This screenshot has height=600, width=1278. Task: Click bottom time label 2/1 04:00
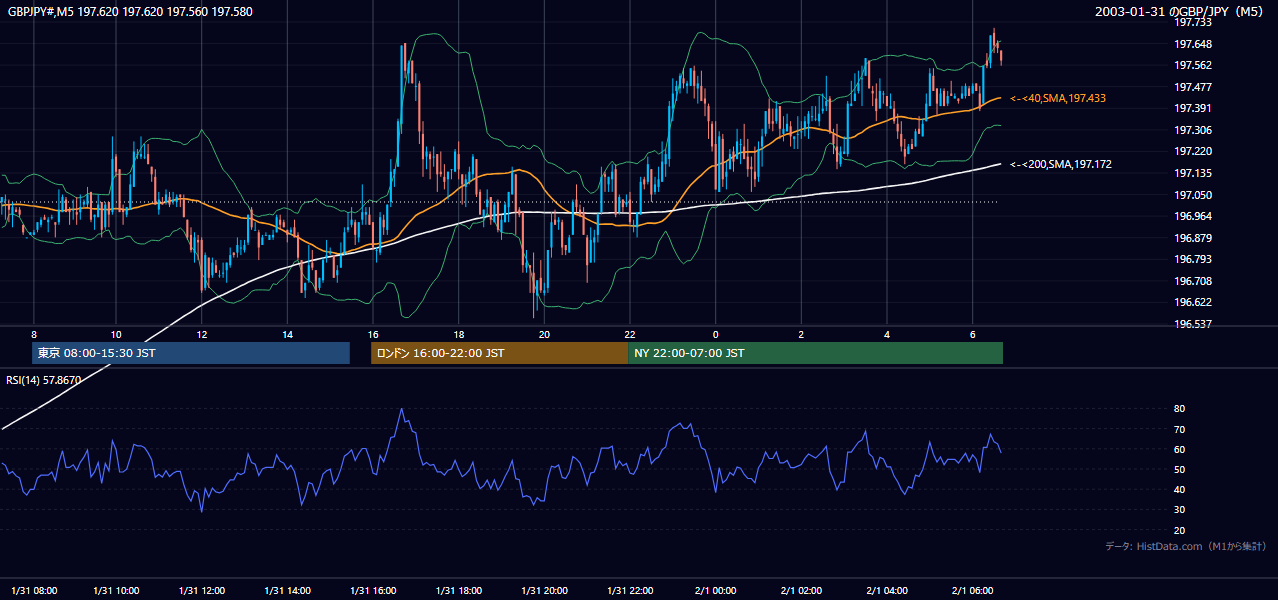(887, 590)
